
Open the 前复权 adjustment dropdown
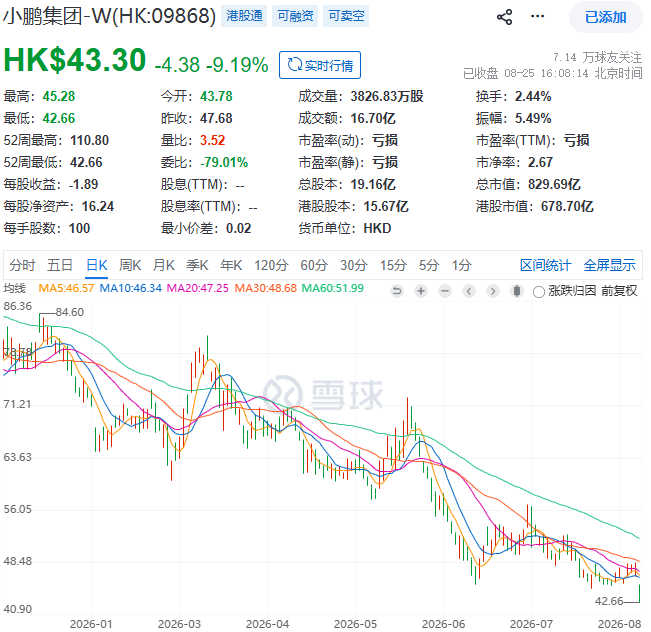coord(619,291)
